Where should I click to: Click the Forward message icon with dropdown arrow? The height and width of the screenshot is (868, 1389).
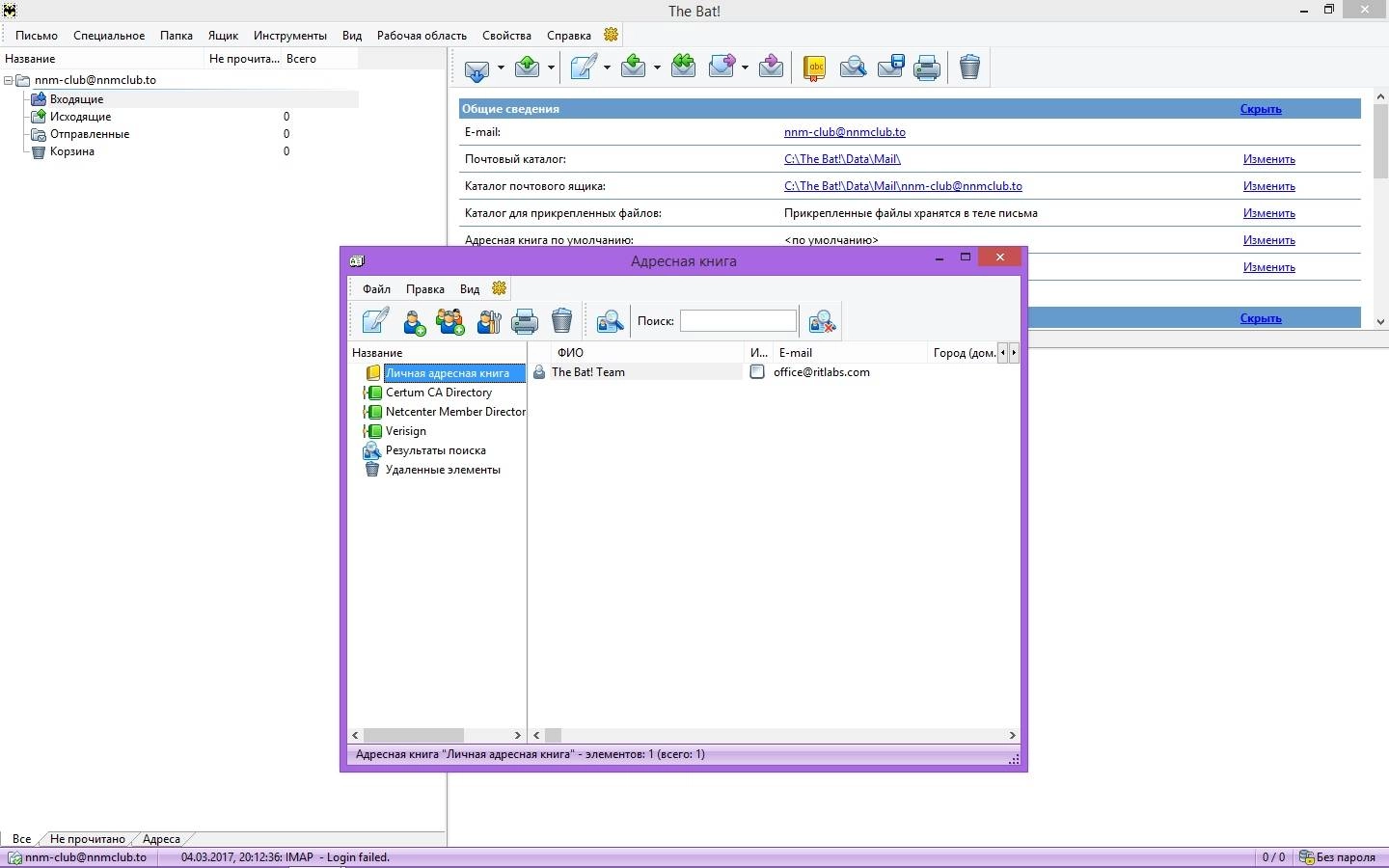(x=722, y=67)
